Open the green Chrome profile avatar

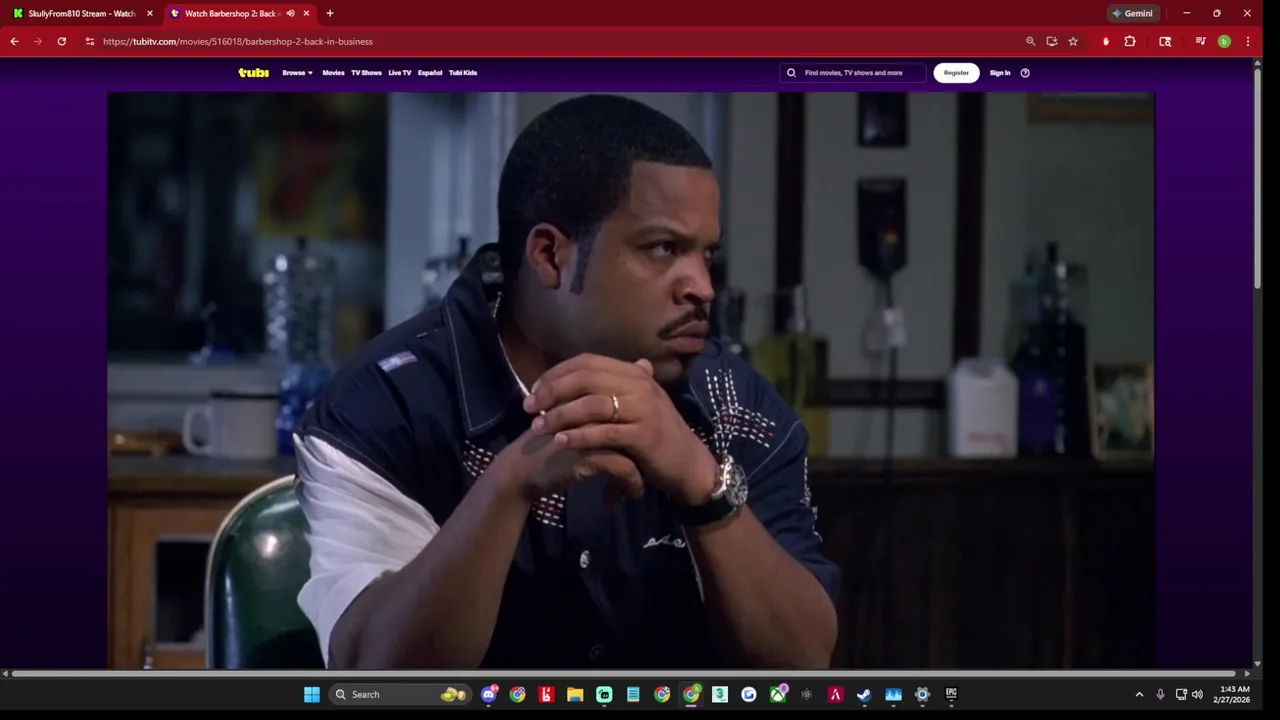coord(1224,41)
